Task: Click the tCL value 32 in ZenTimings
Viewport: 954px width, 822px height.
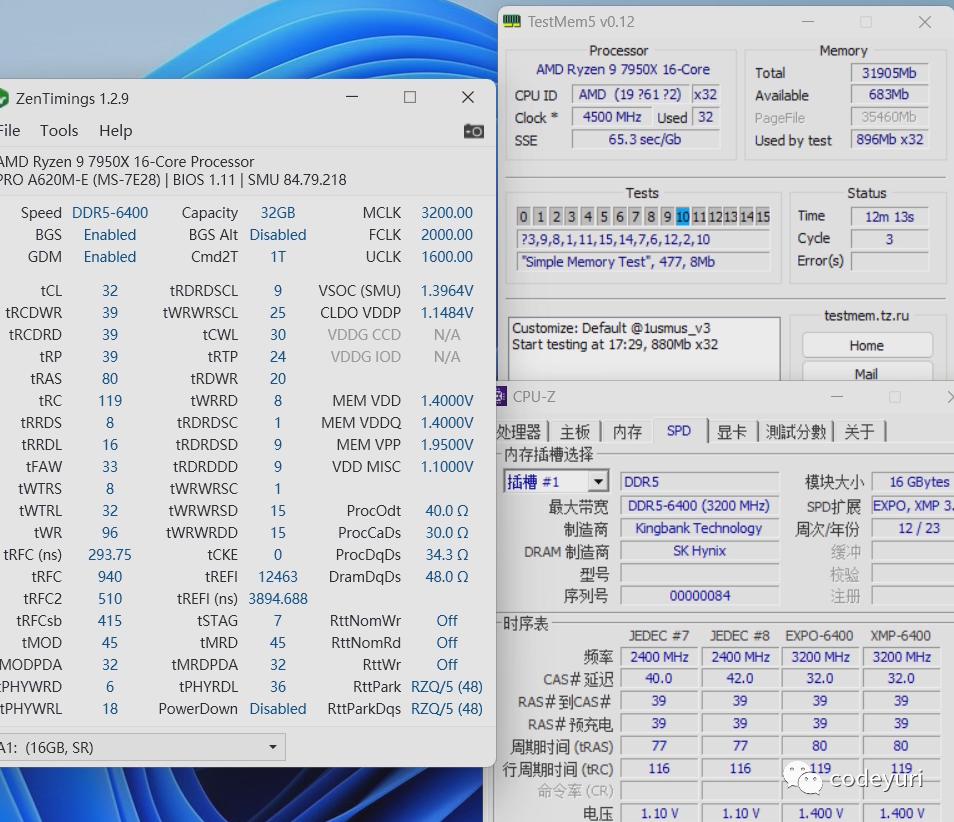Action: (110, 291)
